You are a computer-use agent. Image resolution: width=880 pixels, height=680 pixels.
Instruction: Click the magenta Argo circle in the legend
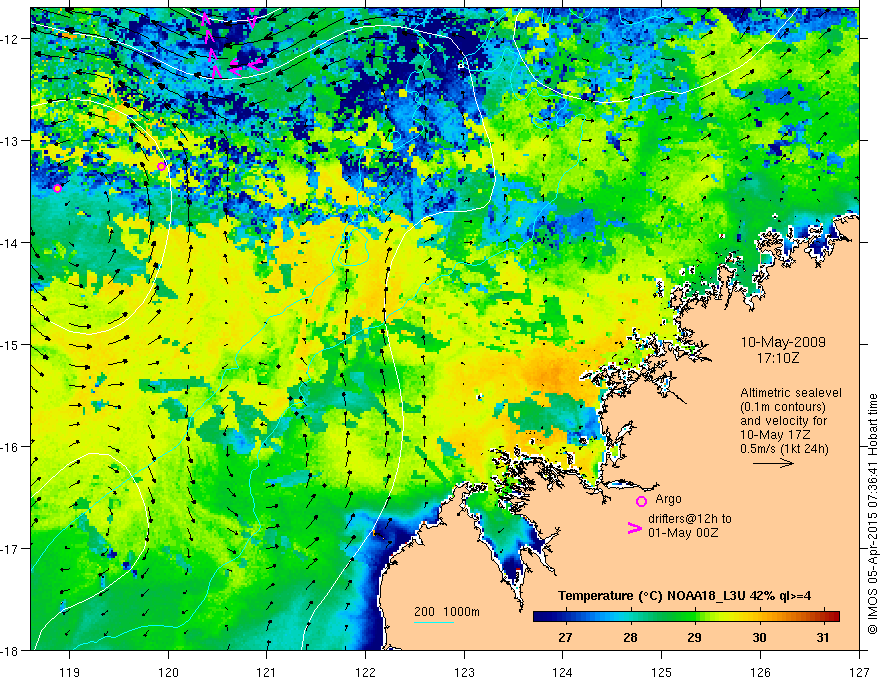click(641, 501)
